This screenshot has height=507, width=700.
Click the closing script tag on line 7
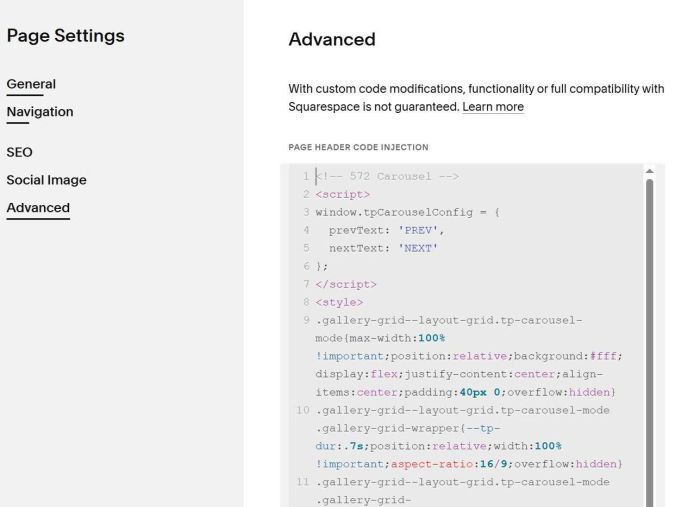pos(345,285)
